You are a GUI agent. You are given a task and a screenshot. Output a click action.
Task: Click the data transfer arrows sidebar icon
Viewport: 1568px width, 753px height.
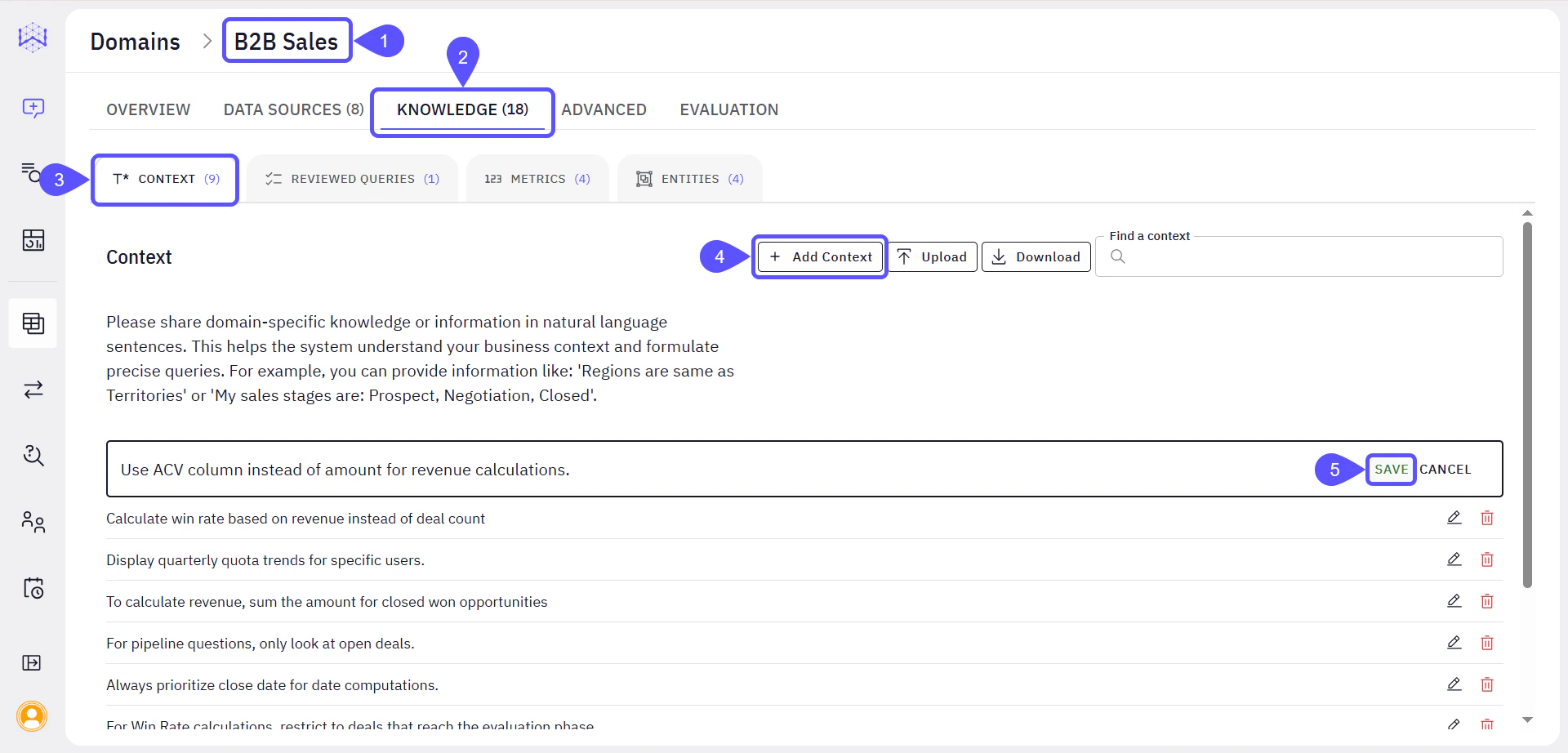[x=33, y=390]
